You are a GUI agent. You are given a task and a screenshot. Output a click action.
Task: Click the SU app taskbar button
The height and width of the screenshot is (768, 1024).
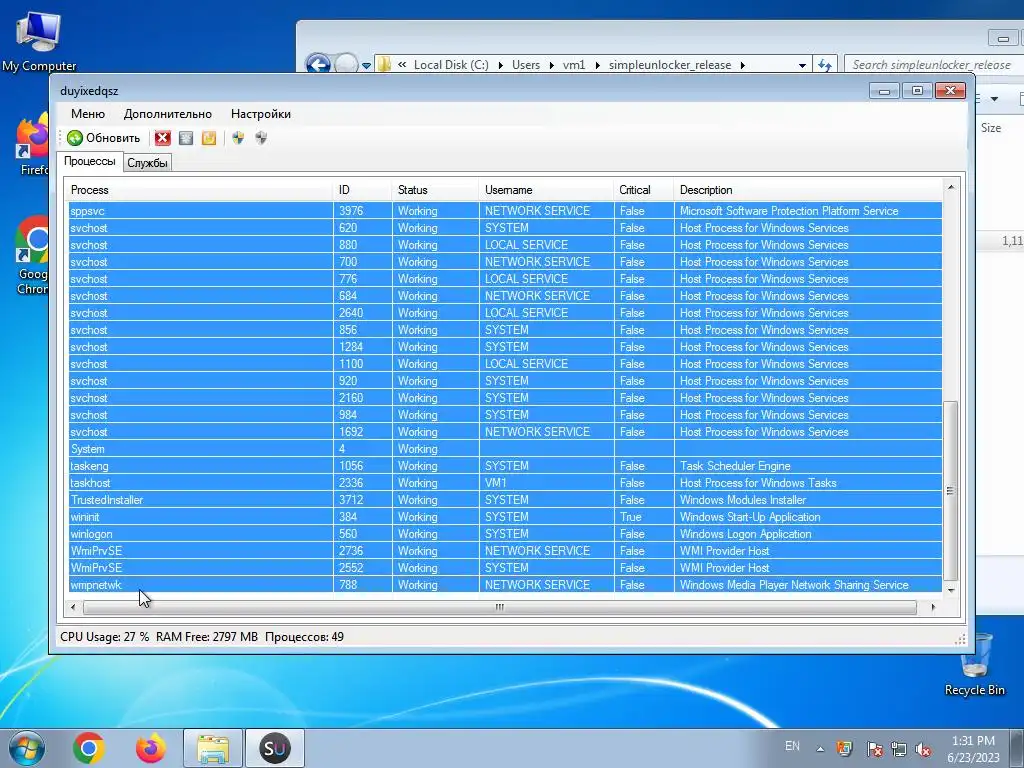274,748
